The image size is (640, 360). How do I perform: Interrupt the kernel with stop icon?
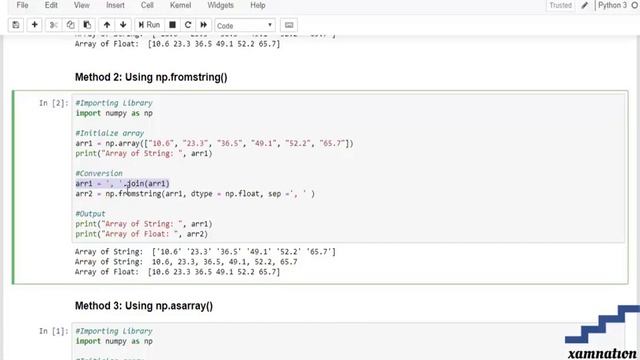[x=172, y=25]
